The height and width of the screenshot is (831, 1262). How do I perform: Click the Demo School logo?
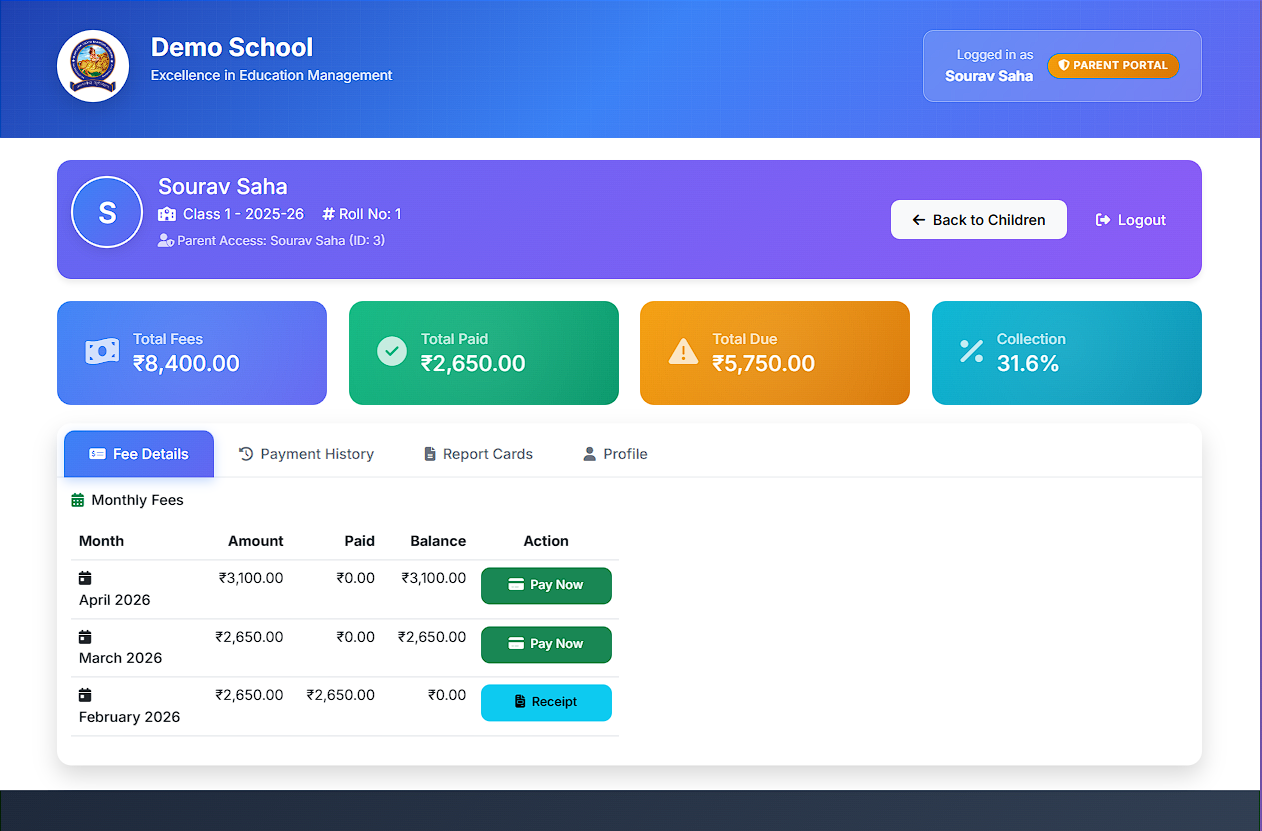[x=93, y=65]
